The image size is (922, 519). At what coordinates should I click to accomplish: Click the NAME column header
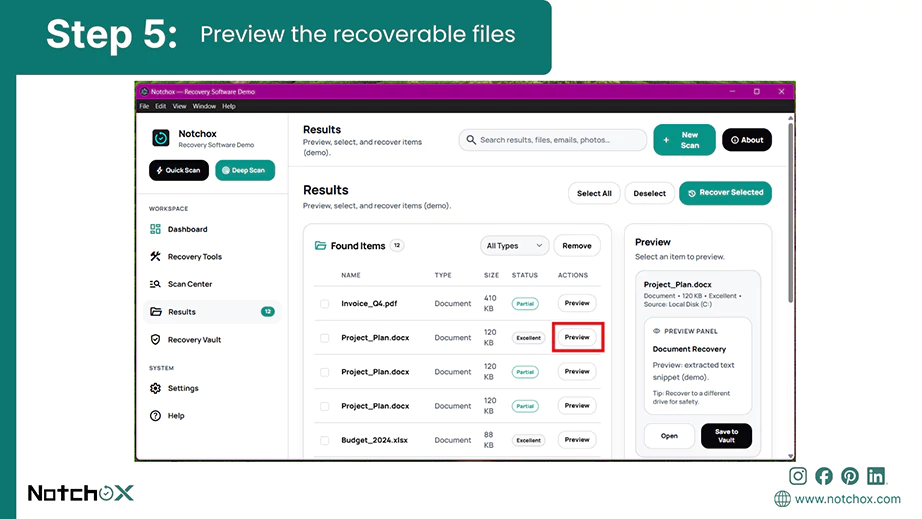pos(351,275)
